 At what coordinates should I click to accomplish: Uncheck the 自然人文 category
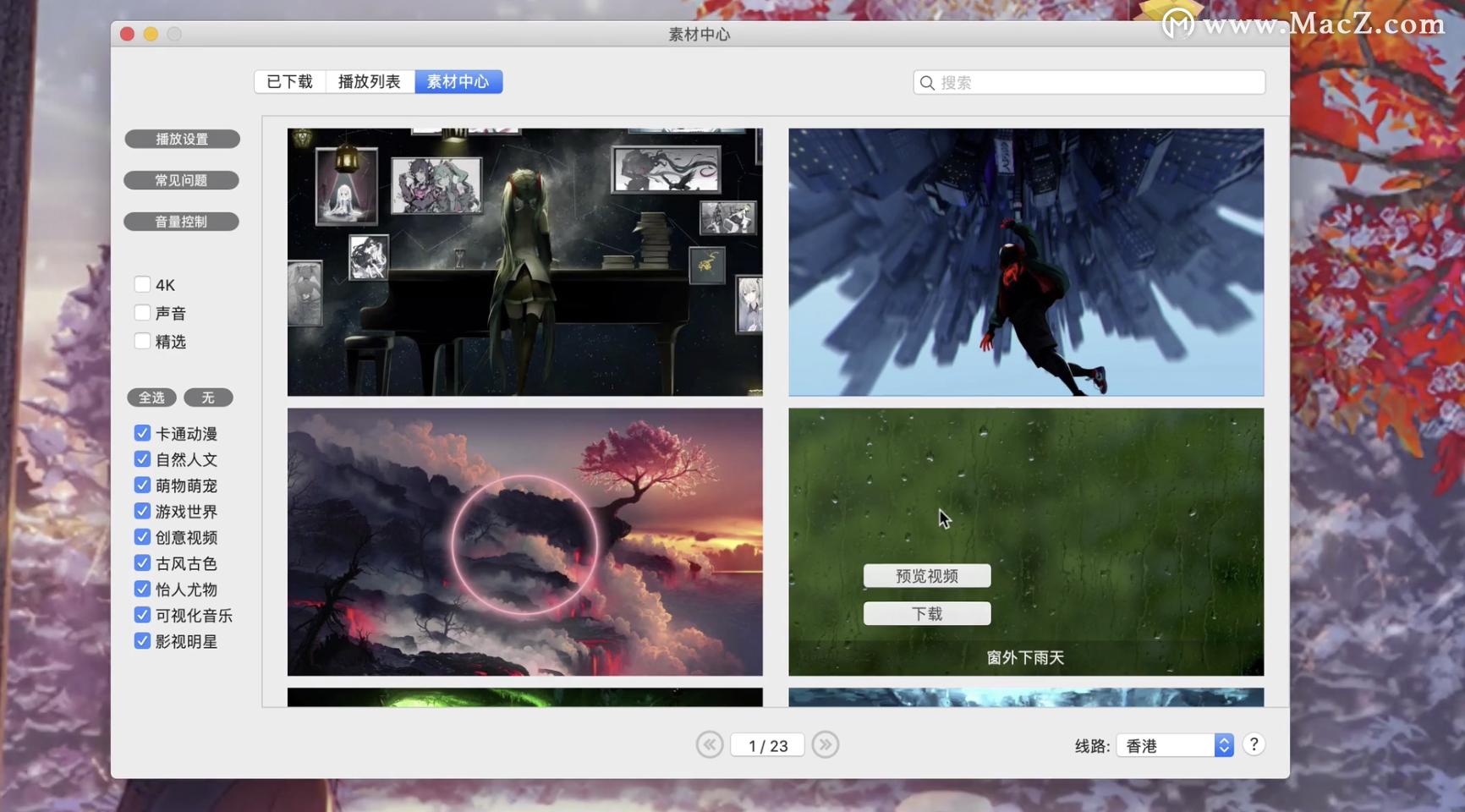click(142, 459)
